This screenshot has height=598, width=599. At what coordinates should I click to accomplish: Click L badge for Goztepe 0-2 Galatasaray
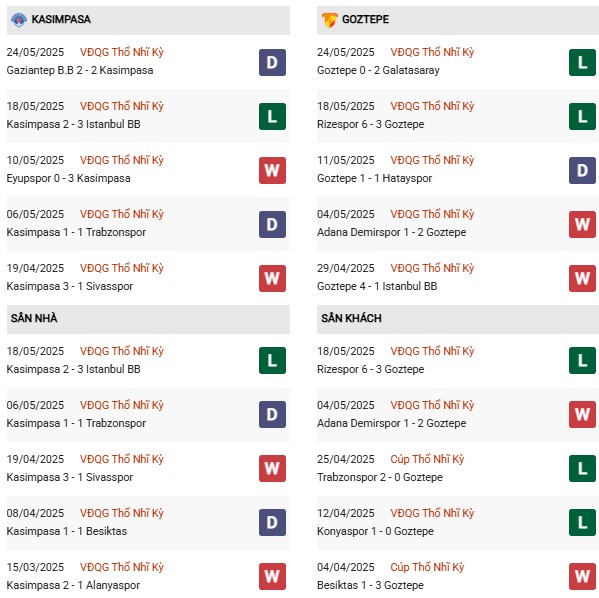[x=582, y=62]
